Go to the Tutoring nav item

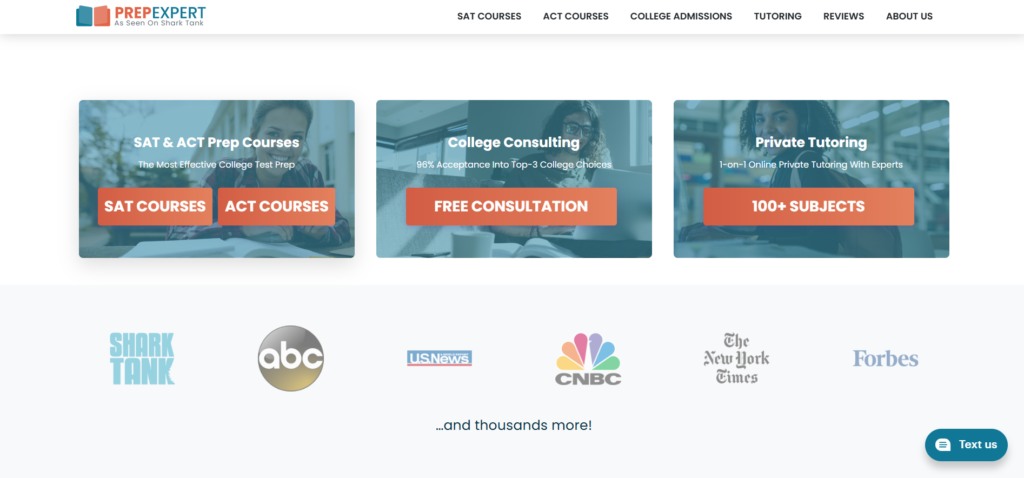[778, 16]
